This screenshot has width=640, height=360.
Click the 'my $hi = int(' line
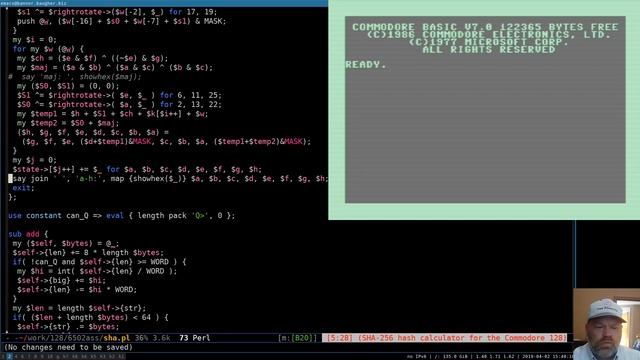point(97,271)
